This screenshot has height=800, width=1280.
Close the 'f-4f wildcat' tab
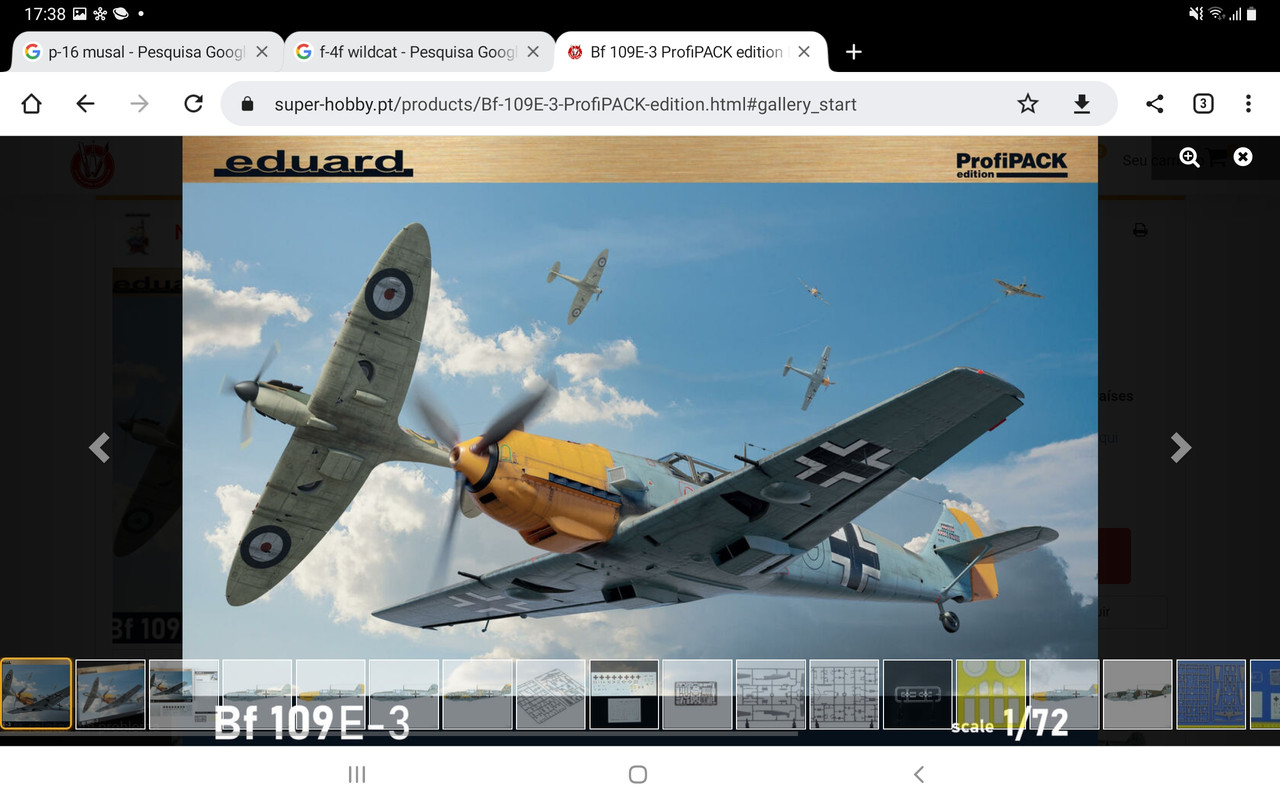point(533,52)
